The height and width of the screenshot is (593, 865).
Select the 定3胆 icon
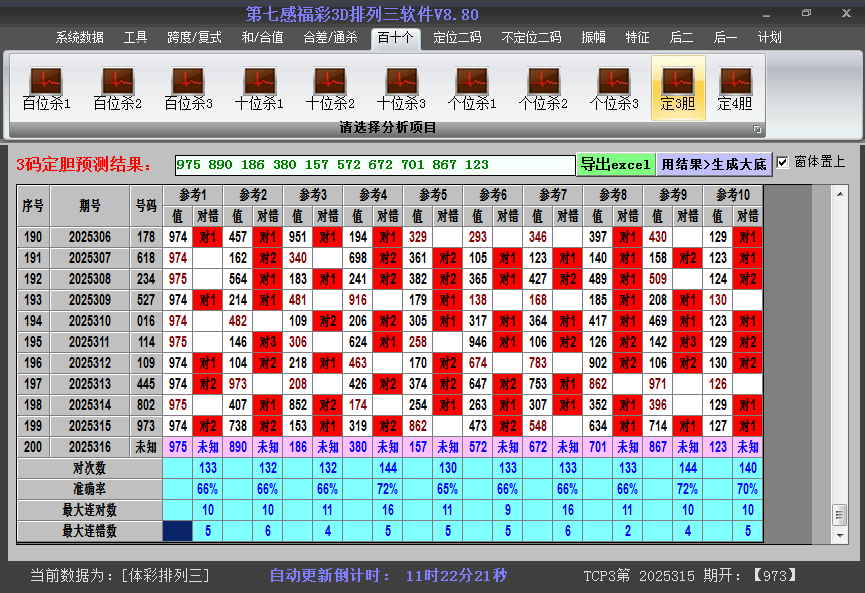click(678, 87)
